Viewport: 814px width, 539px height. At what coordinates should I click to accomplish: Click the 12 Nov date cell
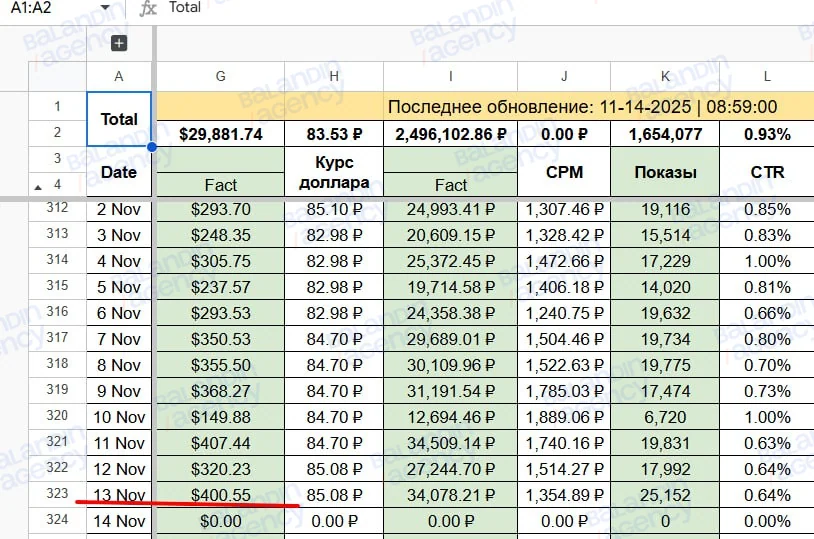click(119, 469)
